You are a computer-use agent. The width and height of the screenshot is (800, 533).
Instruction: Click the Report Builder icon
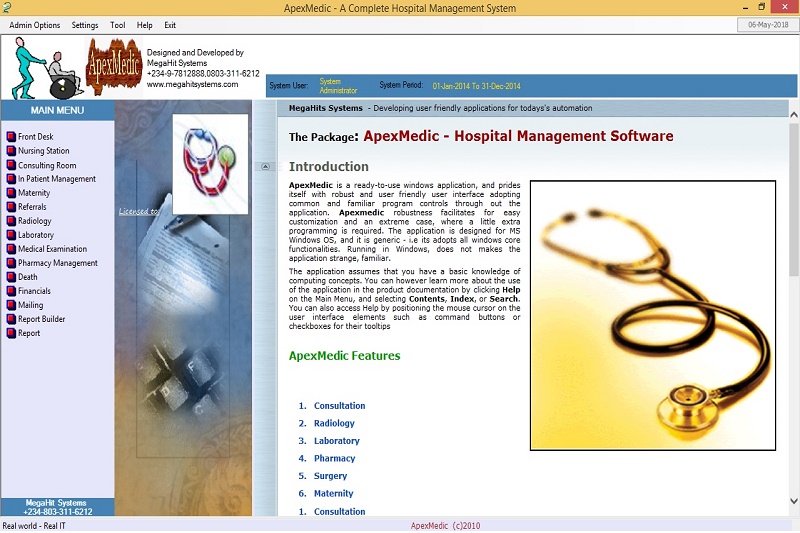click(11, 319)
